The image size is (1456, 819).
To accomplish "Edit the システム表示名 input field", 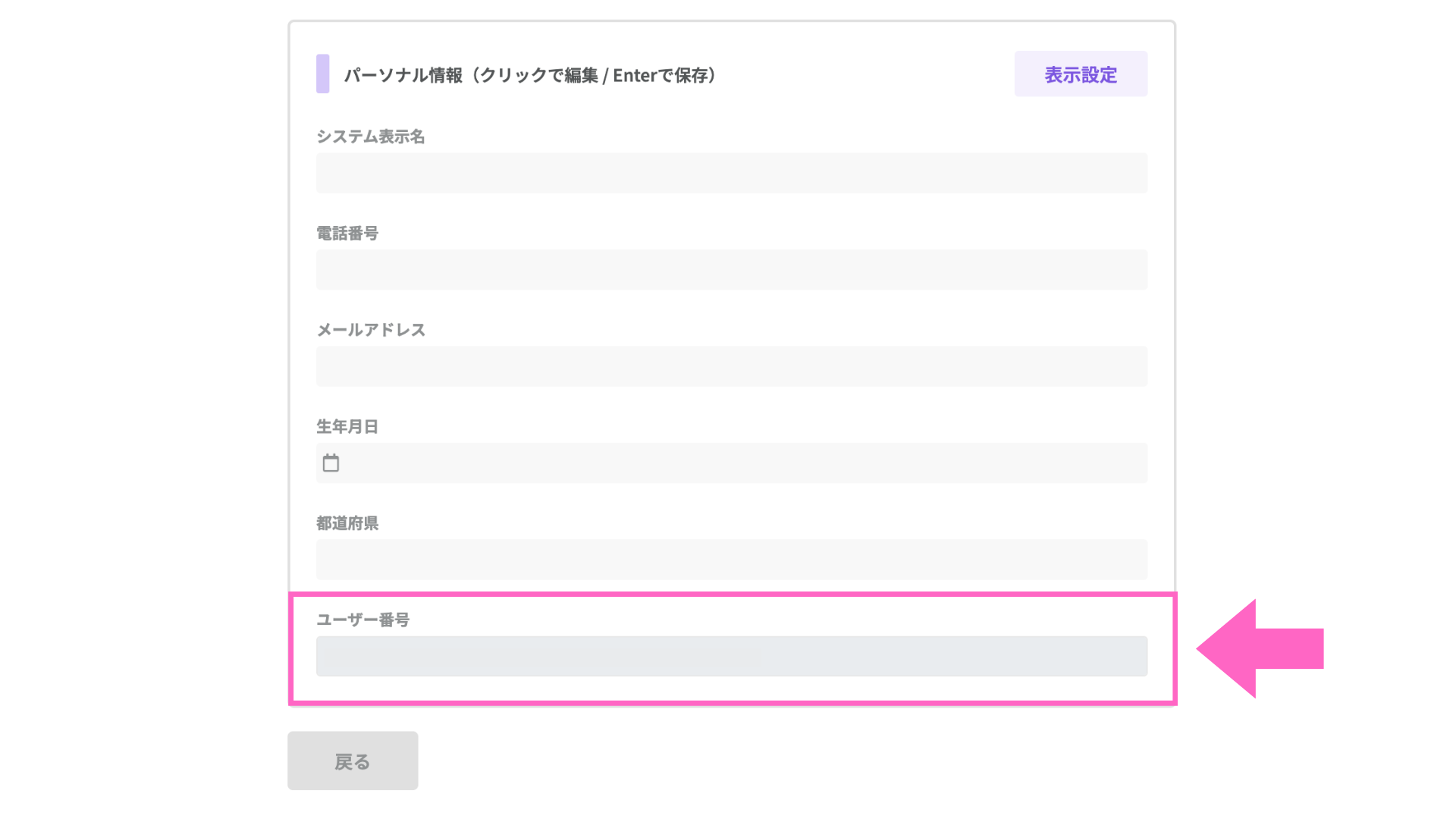I will pyautogui.click(x=731, y=173).
